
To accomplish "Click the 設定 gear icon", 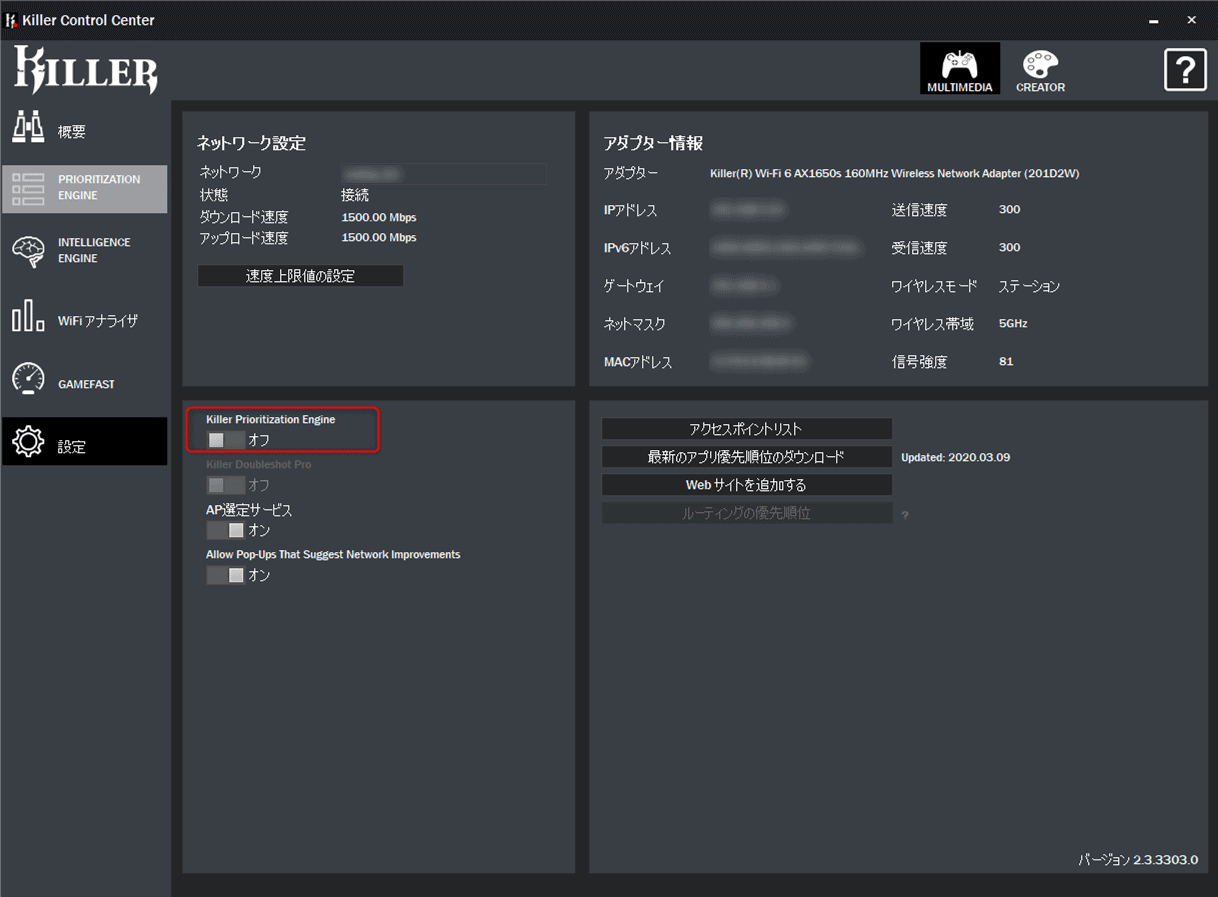I will 28,441.
